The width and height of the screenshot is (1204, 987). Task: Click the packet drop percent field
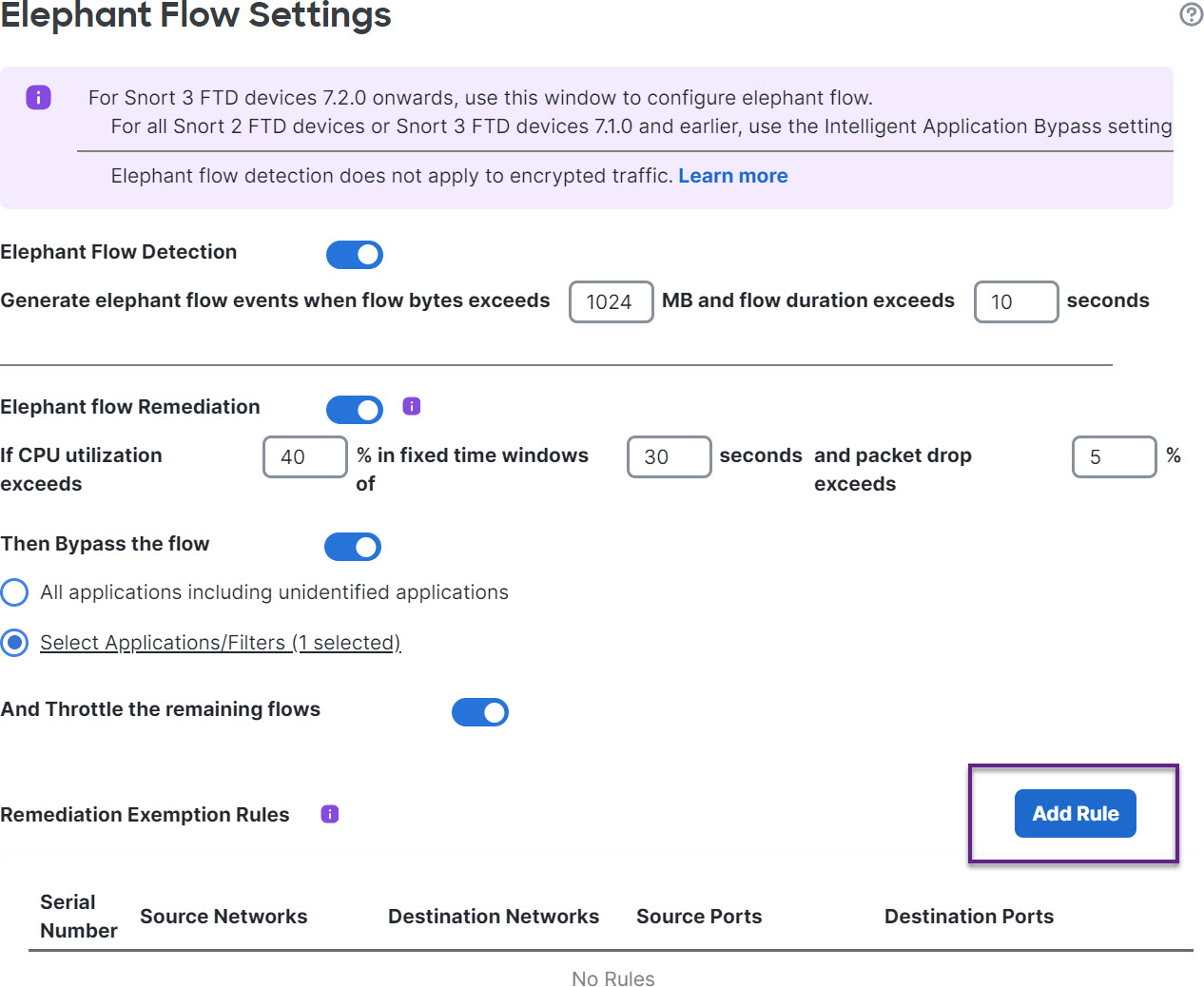tap(1114, 457)
